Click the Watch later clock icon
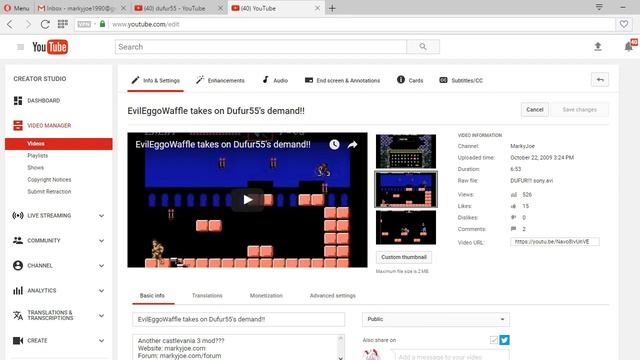 coord(334,144)
